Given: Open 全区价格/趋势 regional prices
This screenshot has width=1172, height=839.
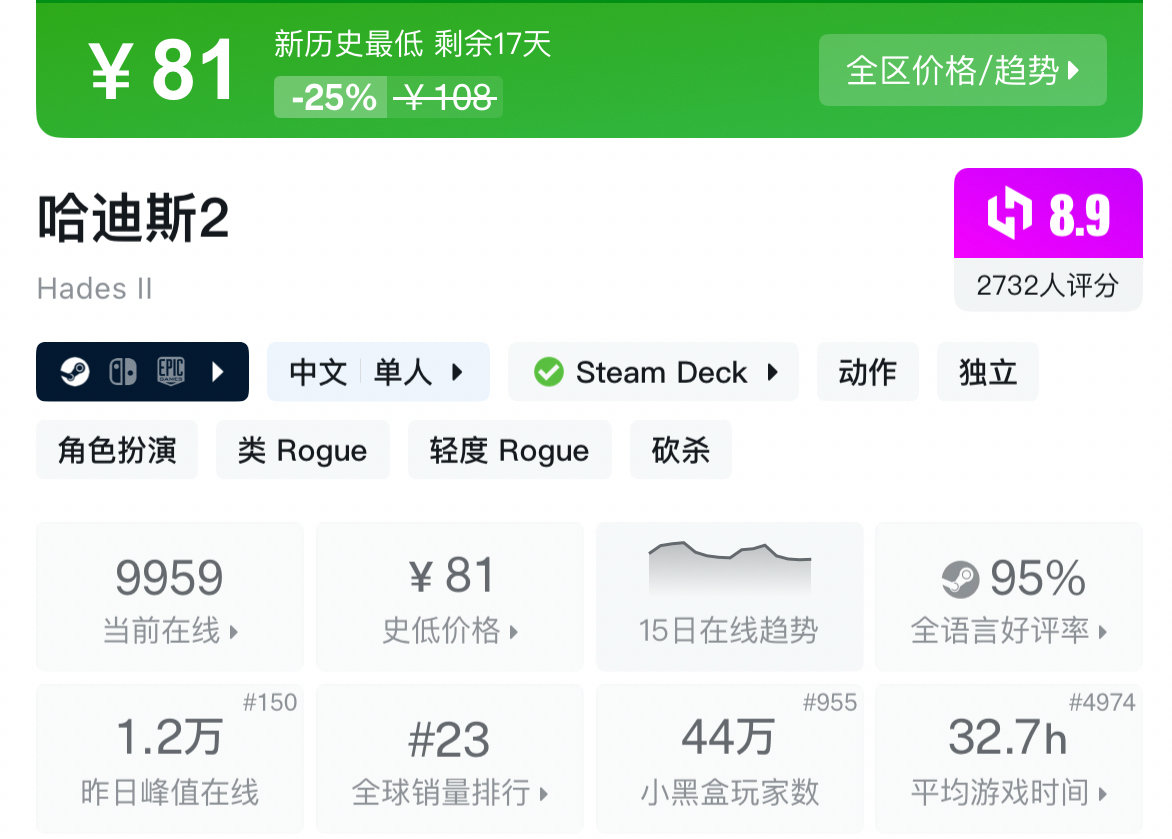Looking at the screenshot, I should (962, 70).
